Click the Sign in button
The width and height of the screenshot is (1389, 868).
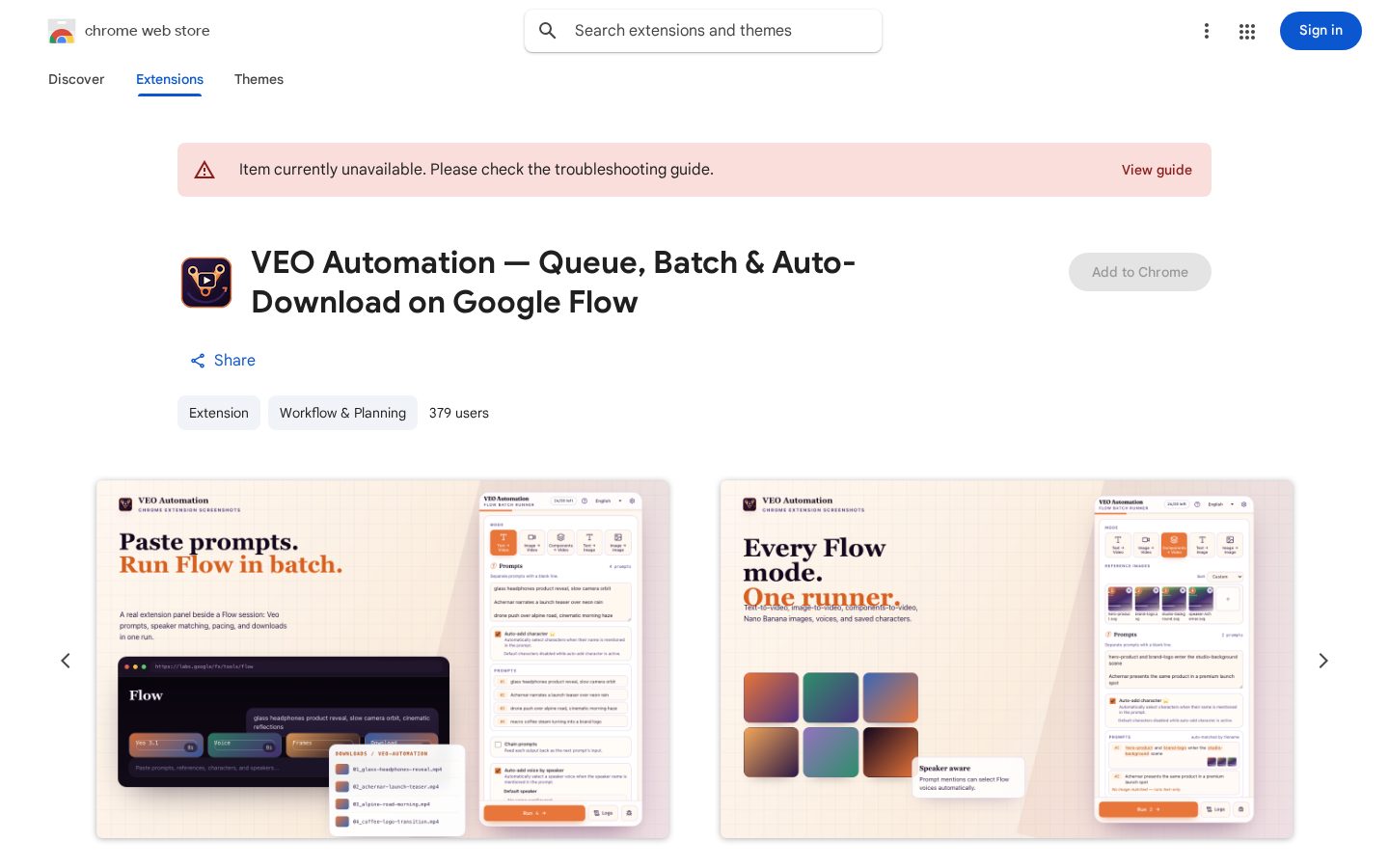[x=1321, y=31]
